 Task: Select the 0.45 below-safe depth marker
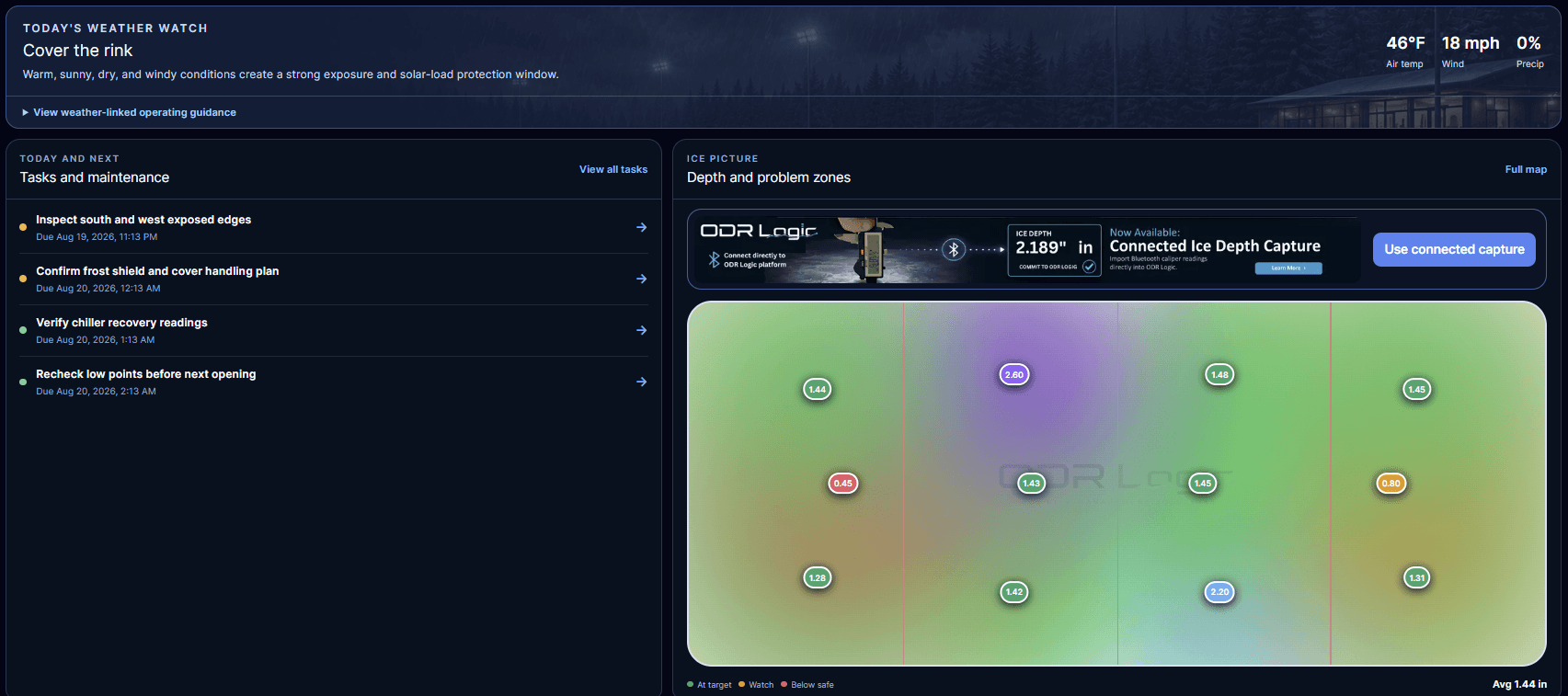(843, 484)
